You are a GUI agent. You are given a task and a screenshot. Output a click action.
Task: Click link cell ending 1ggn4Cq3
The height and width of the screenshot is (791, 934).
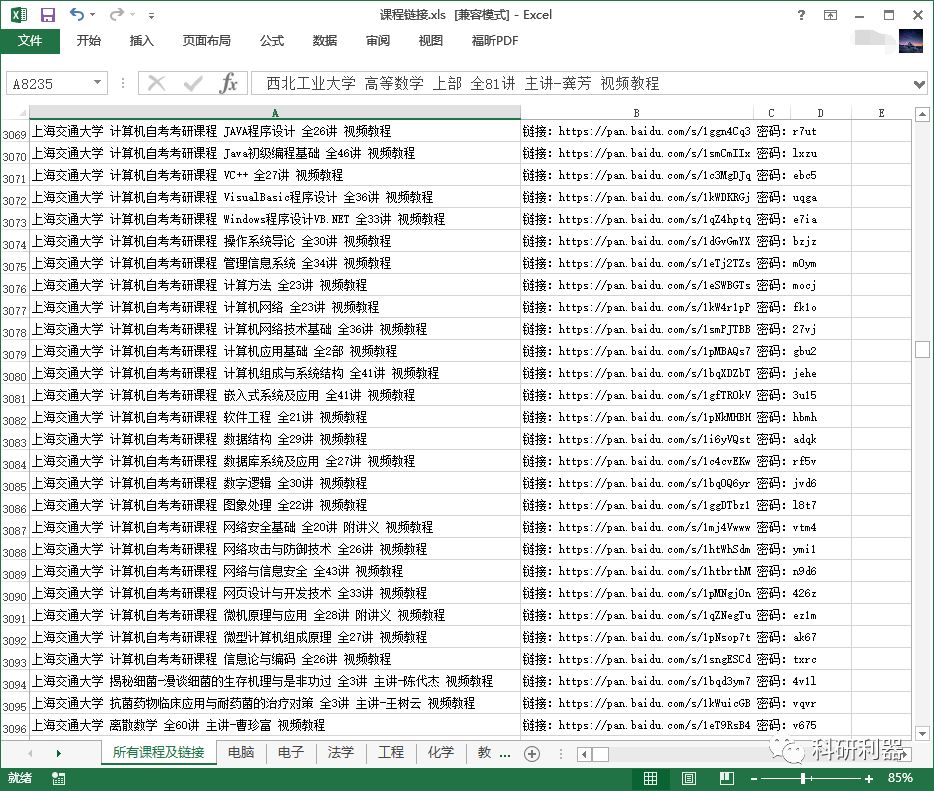coord(637,131)
